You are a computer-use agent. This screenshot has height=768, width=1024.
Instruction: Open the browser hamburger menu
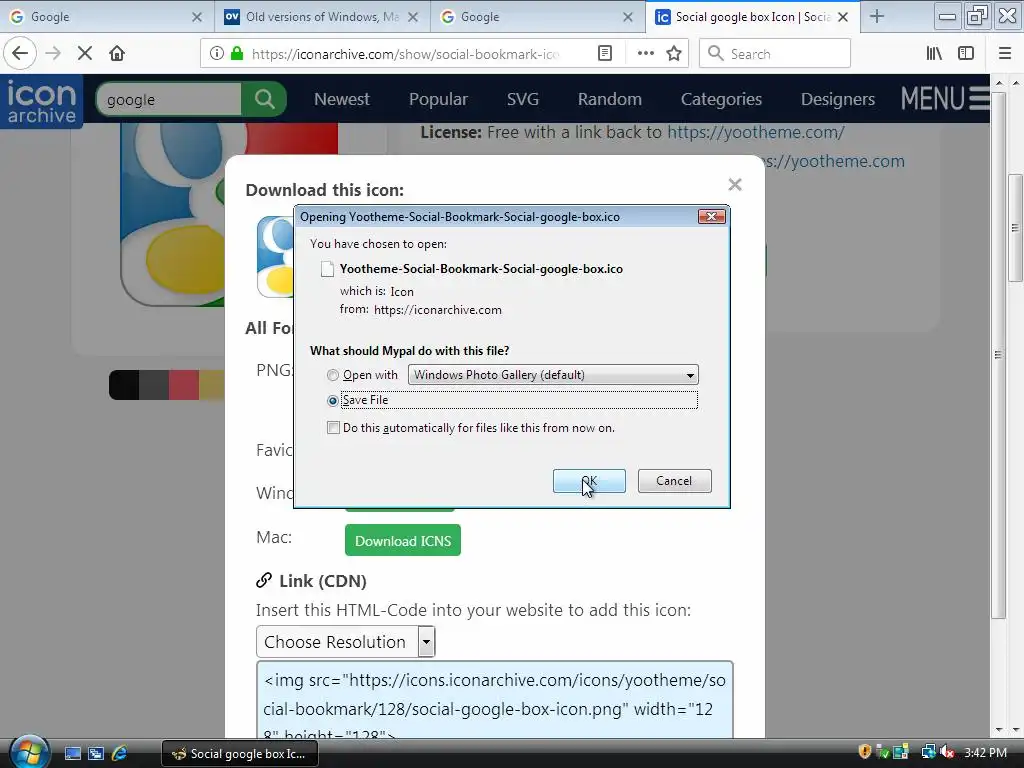pyautogui.click(x=1005, y=54)
